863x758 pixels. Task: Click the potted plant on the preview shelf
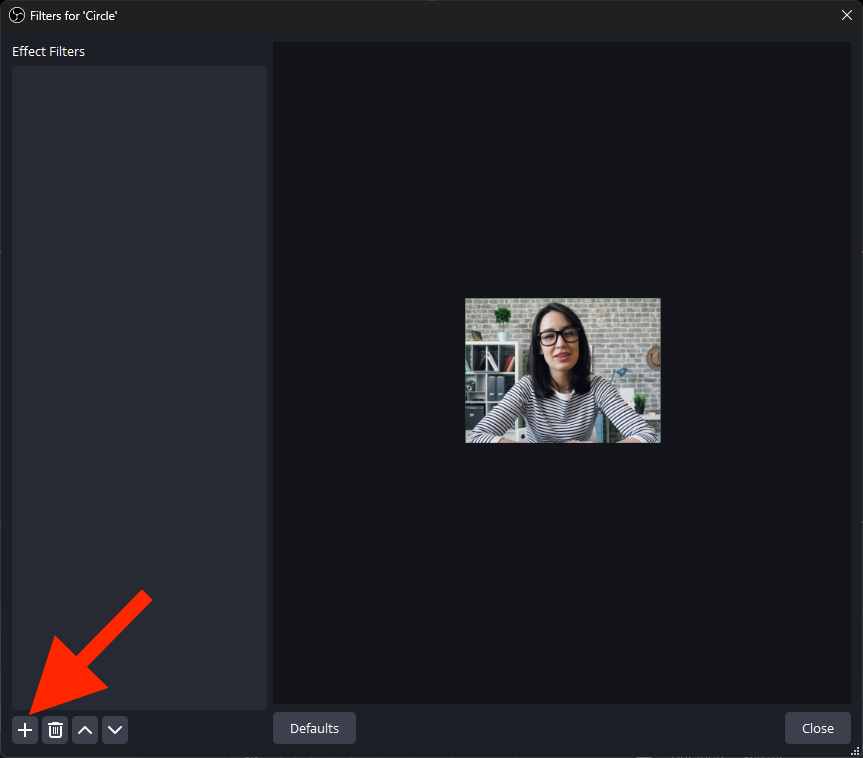coord(502,318)
